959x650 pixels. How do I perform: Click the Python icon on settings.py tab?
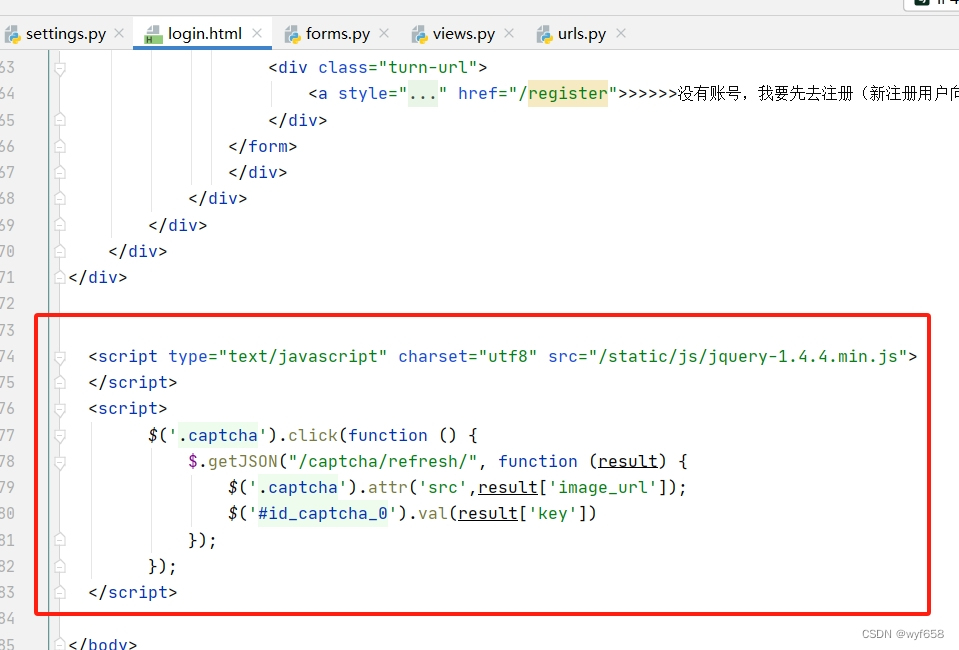13,32
